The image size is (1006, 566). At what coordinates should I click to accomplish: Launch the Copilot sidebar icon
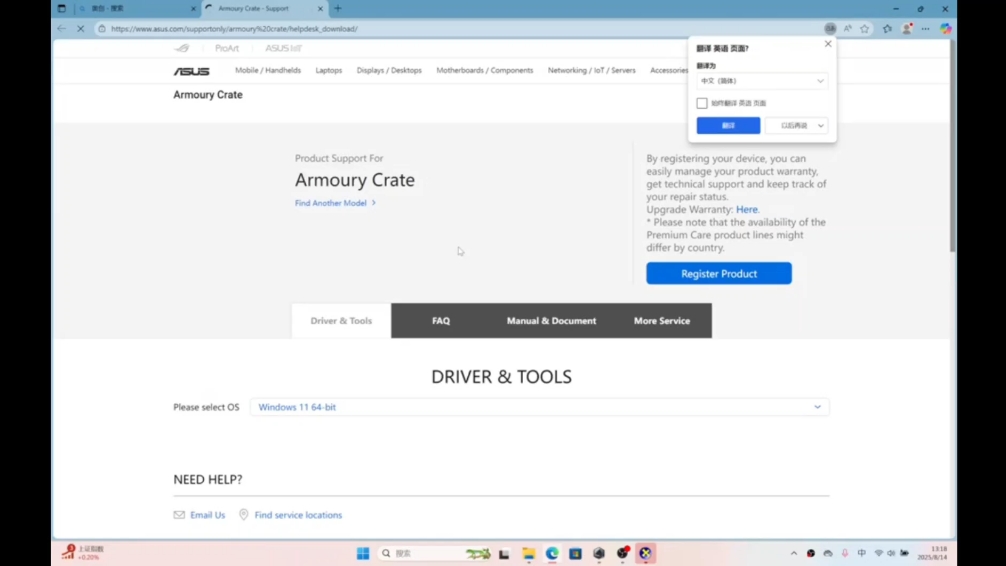[x=946, y=29]
